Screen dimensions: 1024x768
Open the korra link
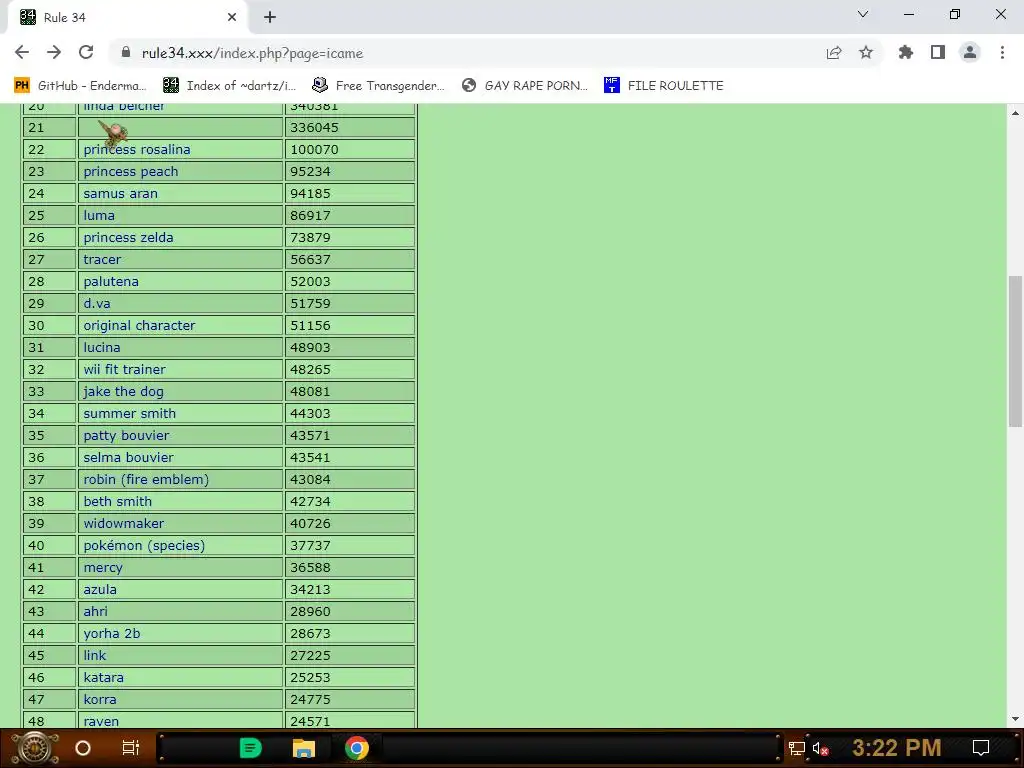tap(100, 699)
